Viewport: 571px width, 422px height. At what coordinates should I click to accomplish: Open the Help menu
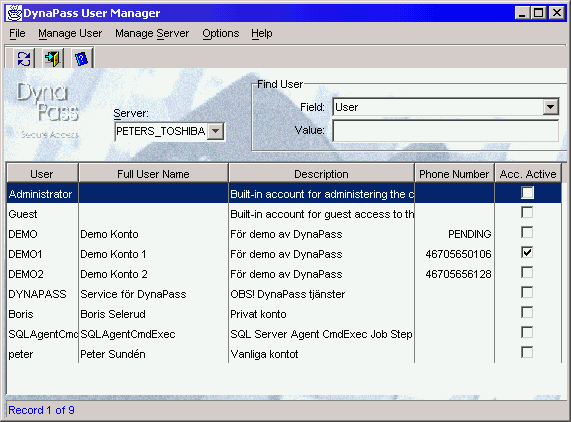point(261,33)
